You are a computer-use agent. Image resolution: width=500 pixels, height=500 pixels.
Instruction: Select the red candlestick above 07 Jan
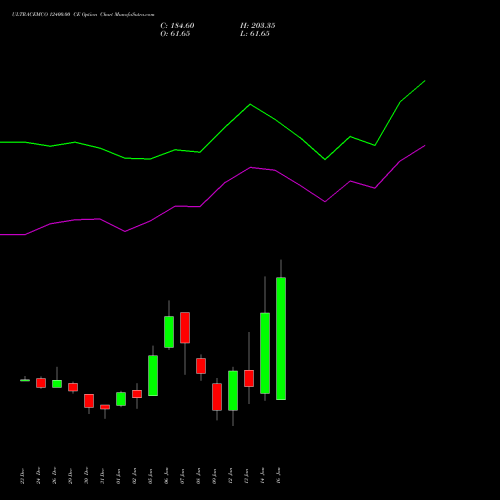click(185, 328)
